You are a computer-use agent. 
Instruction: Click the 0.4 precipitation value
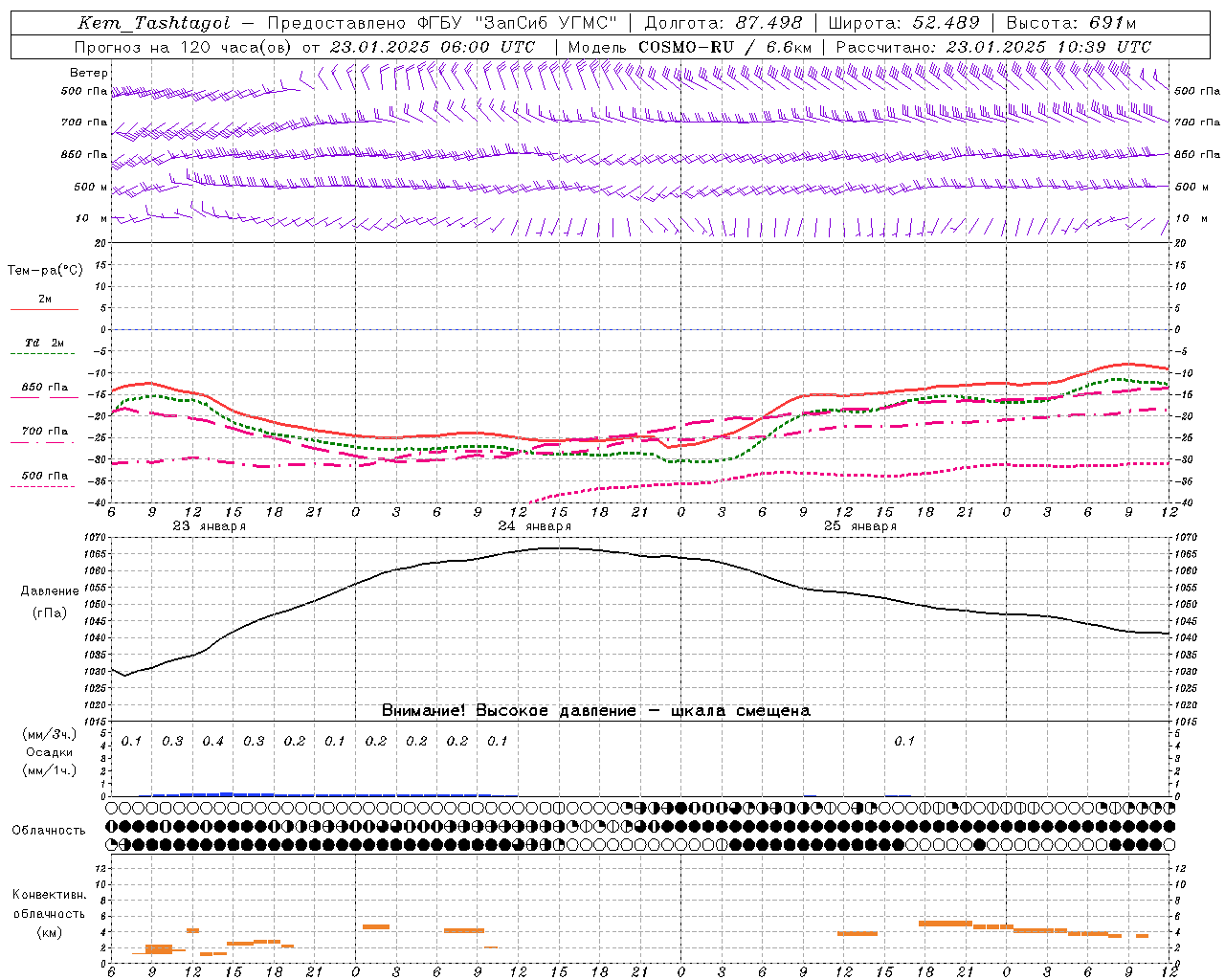[212, 742]
